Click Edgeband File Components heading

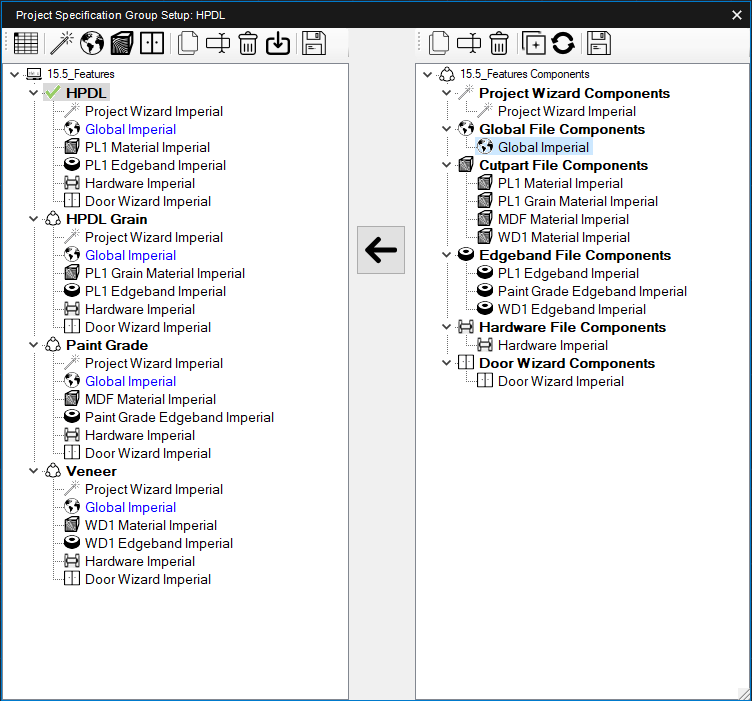pos(575,255)
